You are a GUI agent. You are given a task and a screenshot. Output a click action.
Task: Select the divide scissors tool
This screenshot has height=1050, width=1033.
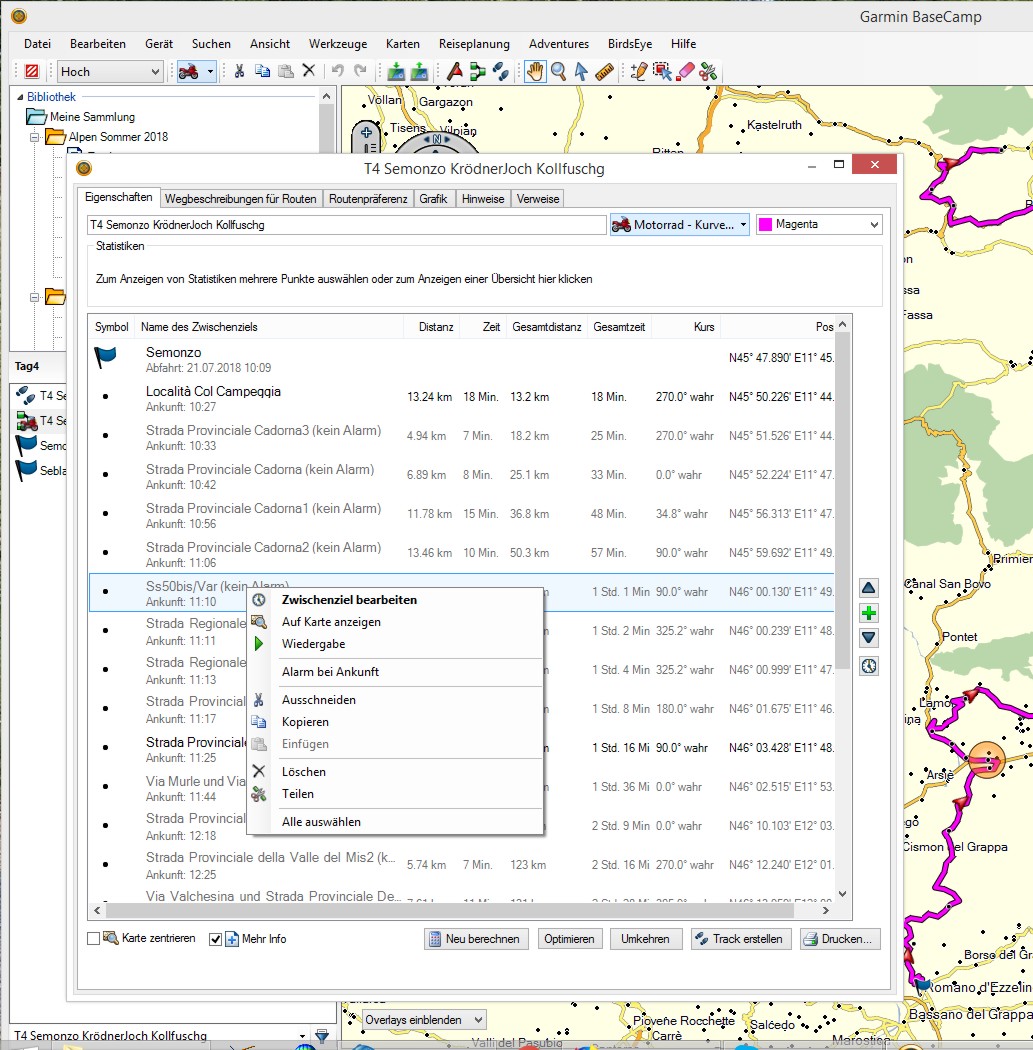(x=708, y=71)
